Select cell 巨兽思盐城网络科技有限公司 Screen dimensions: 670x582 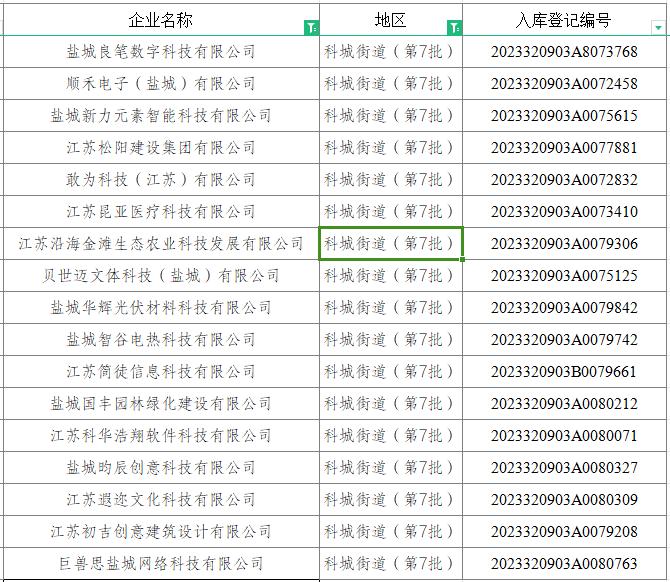click(x=161, y=564)
